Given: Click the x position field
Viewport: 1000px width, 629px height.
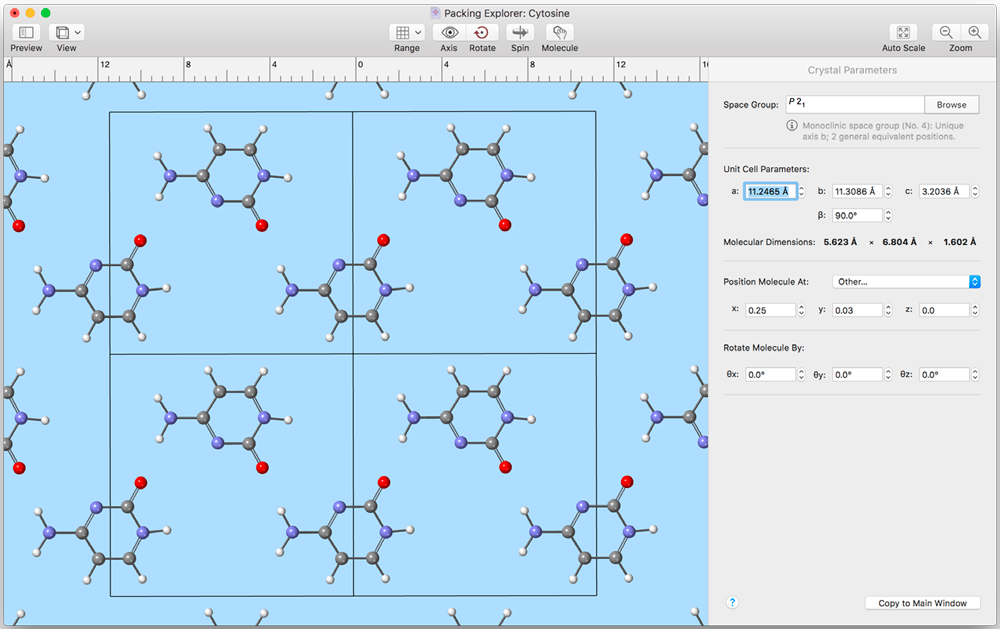Looking at the screenshot, I should click(770, 310).
